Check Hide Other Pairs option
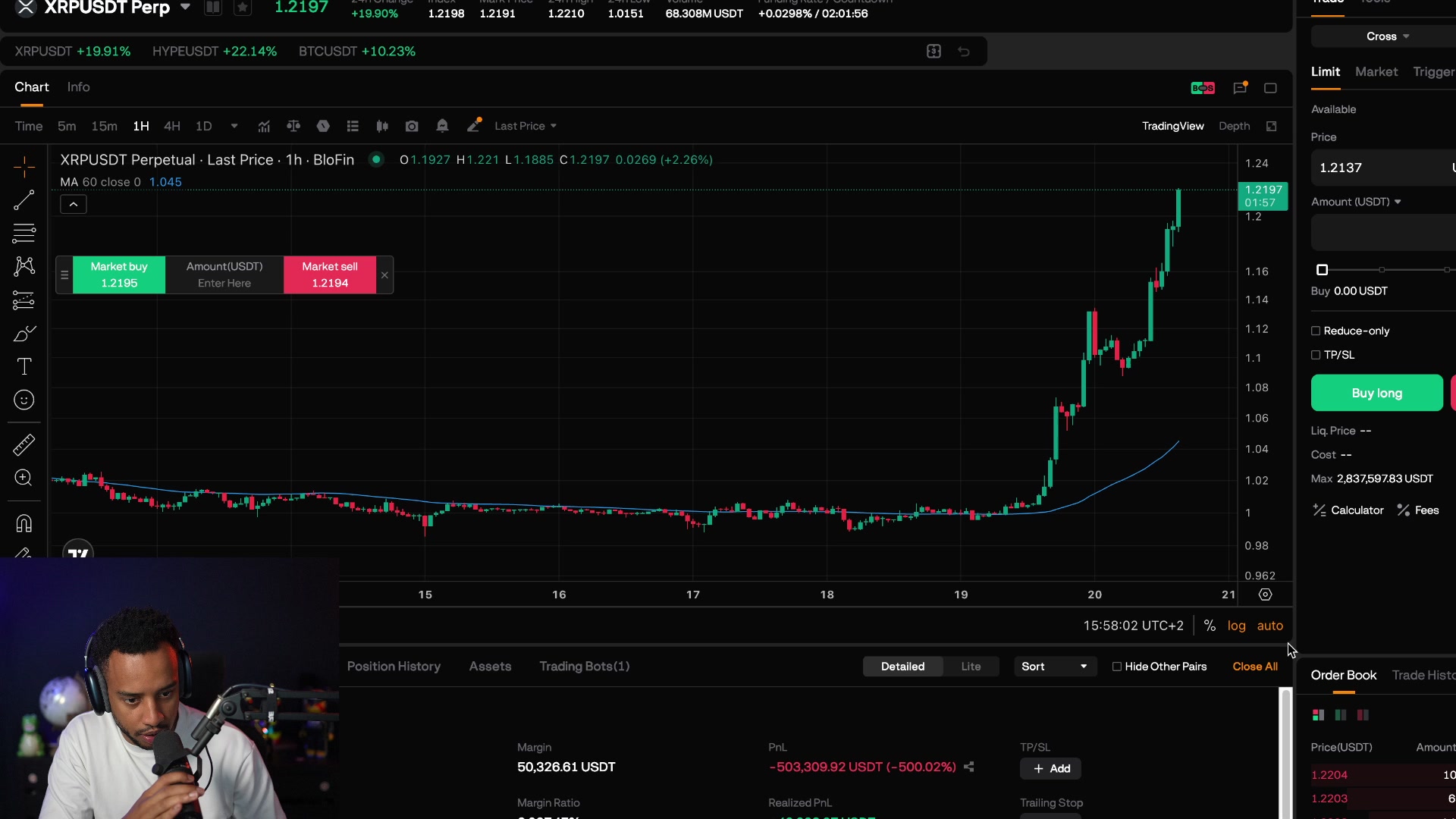This screenshot has height=819, width=1456. pos(1116,667)
